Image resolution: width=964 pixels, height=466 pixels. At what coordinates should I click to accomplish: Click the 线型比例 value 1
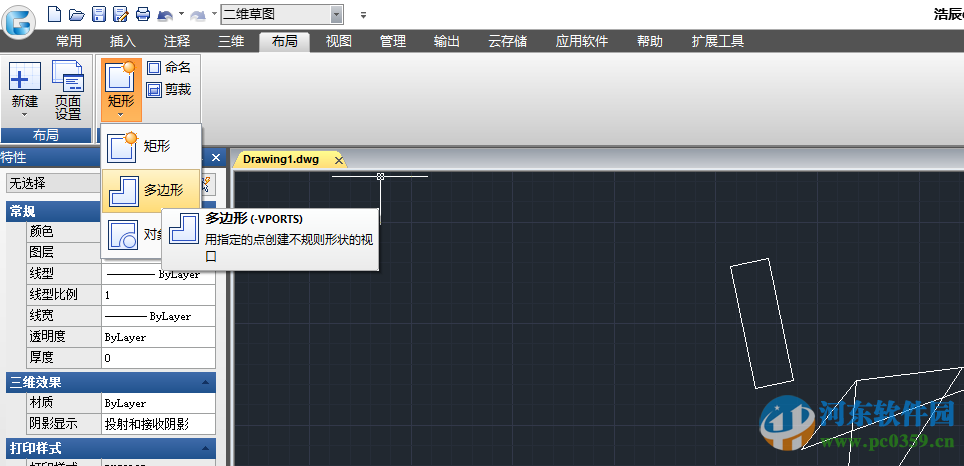tap(159, 295)
